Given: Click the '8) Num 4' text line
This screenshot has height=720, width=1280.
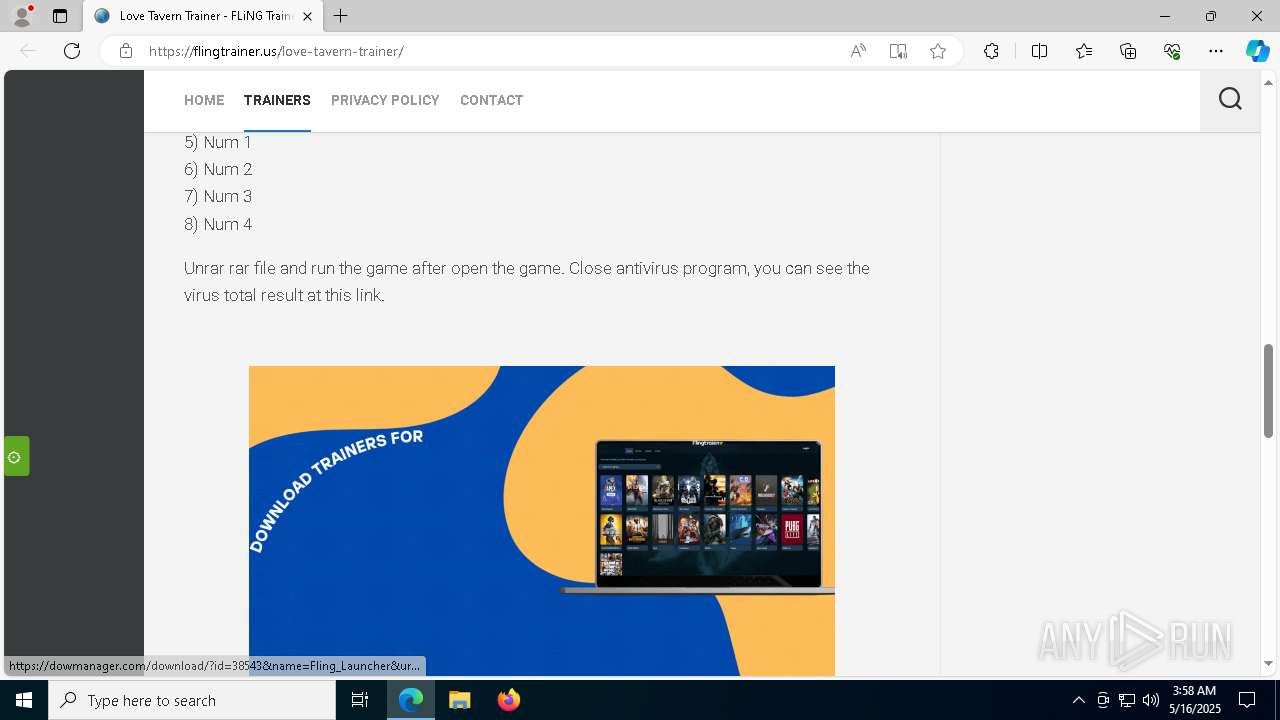Looking at the screenshot, I should point(218,224).
